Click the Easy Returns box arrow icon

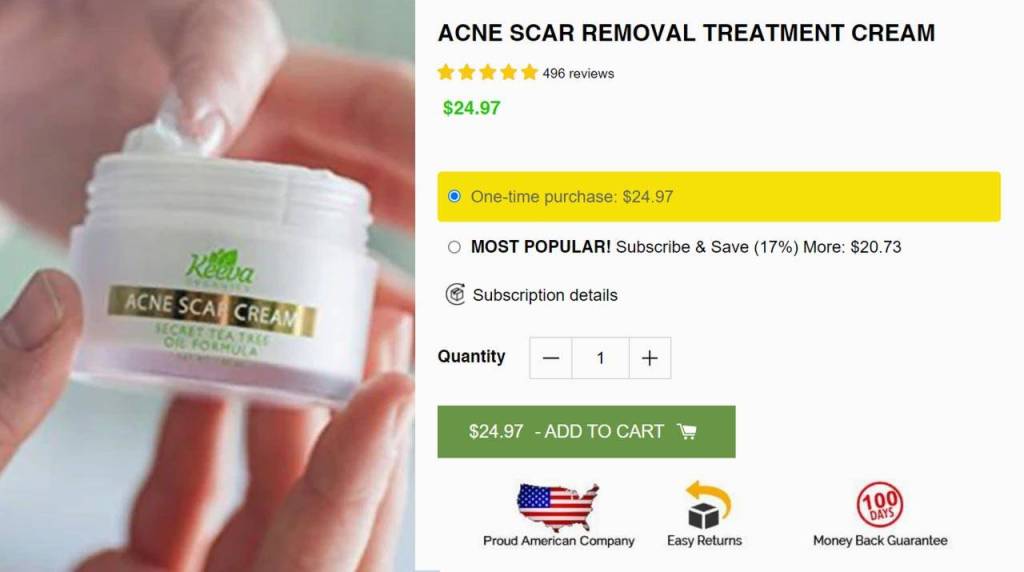(x=707, y=505)
